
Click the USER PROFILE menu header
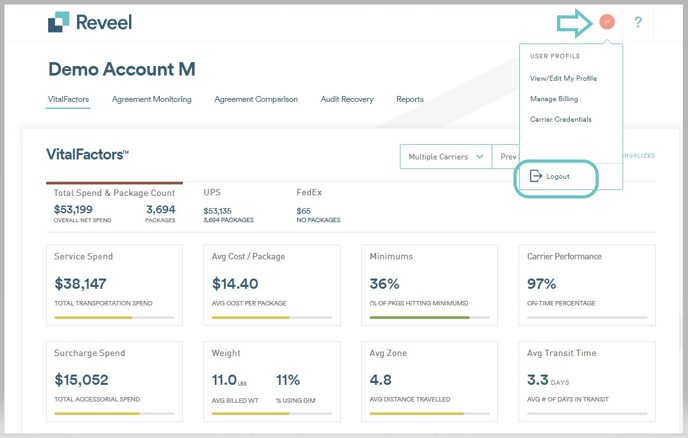point(555,56)
